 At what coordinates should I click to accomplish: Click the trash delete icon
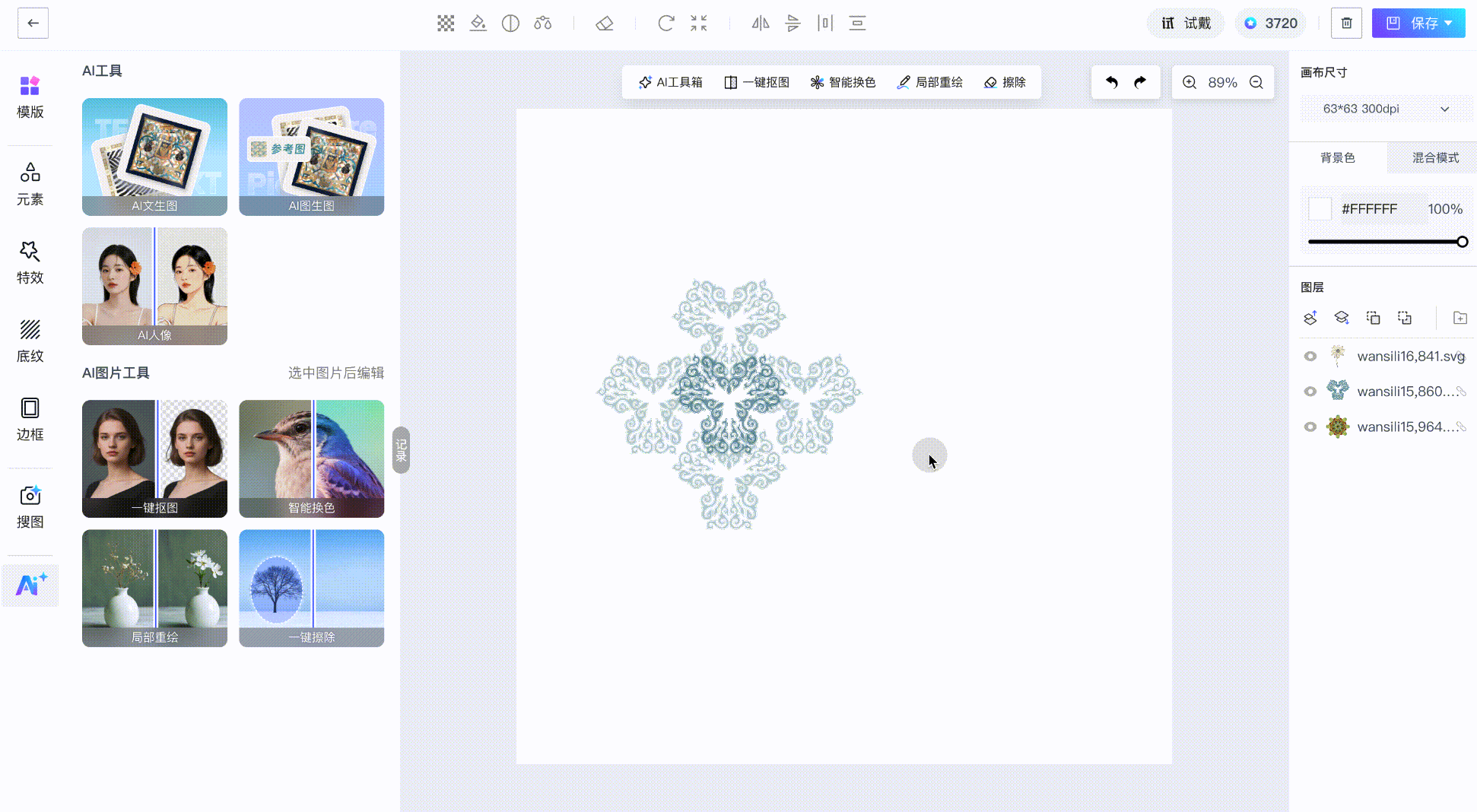tap(1346, 24)
